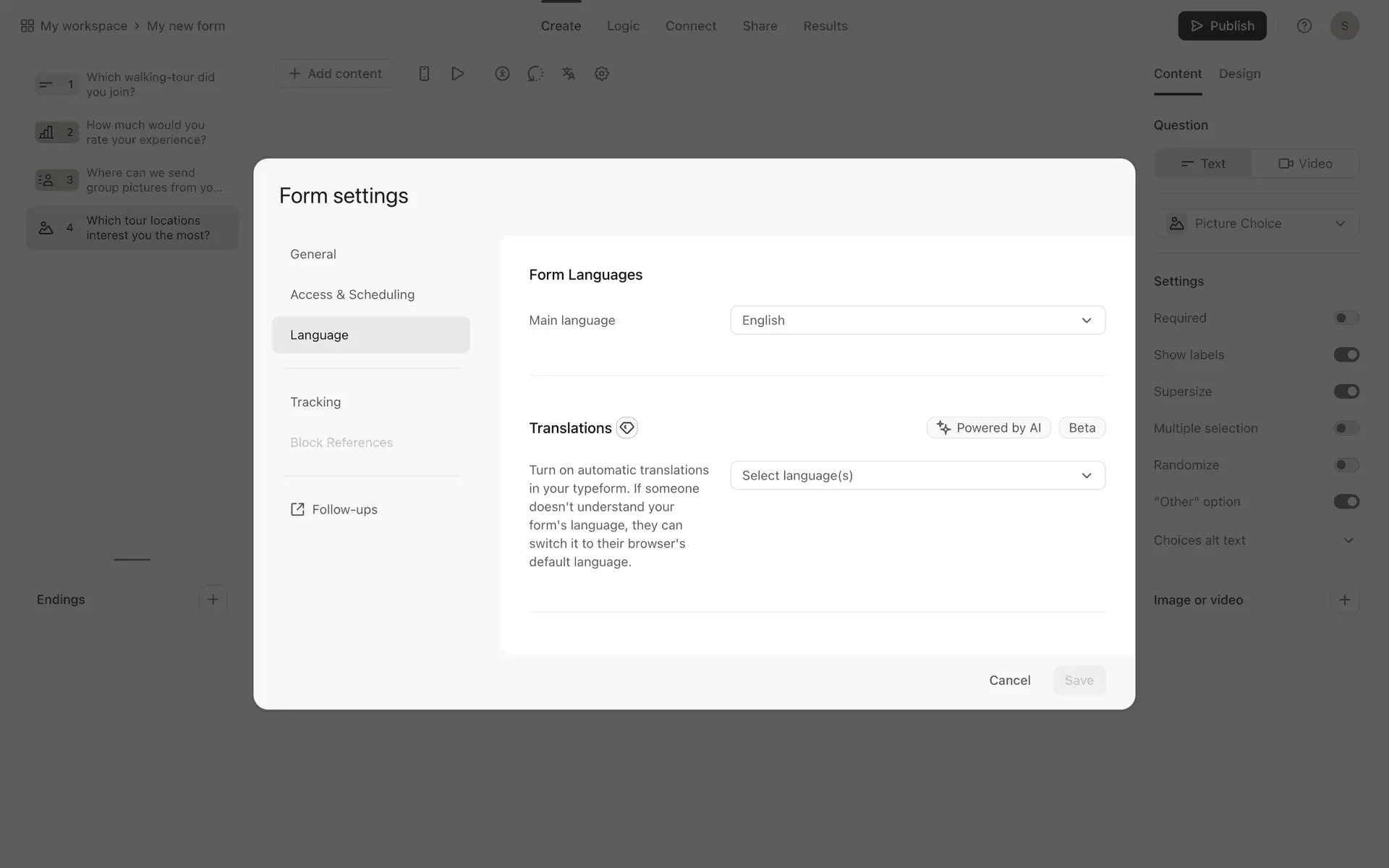Open the Tracking settings section
1389x868 pixels.
[x=315, y=402]
